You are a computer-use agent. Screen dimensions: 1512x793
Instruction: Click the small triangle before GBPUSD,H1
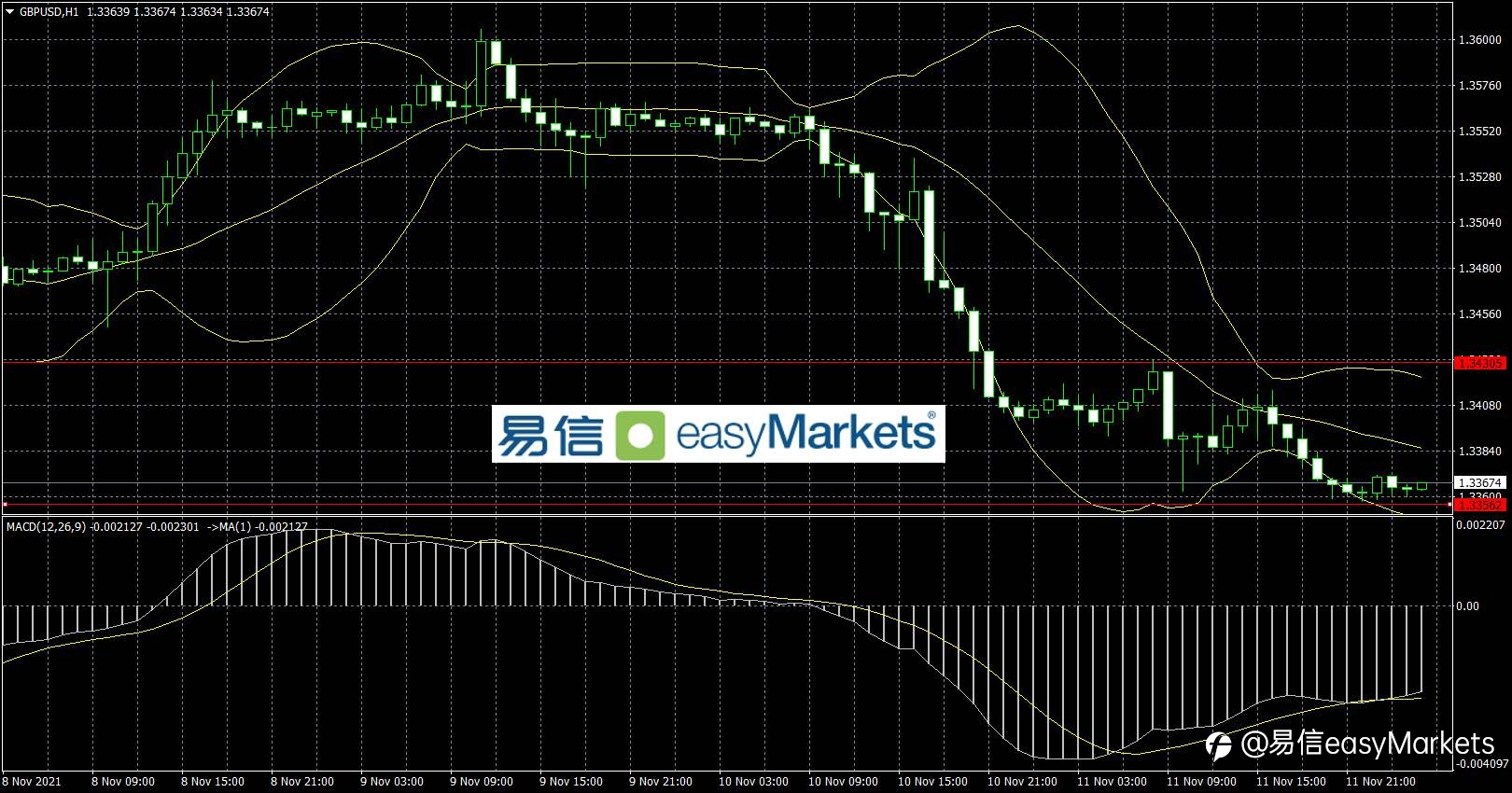point(10,12)
